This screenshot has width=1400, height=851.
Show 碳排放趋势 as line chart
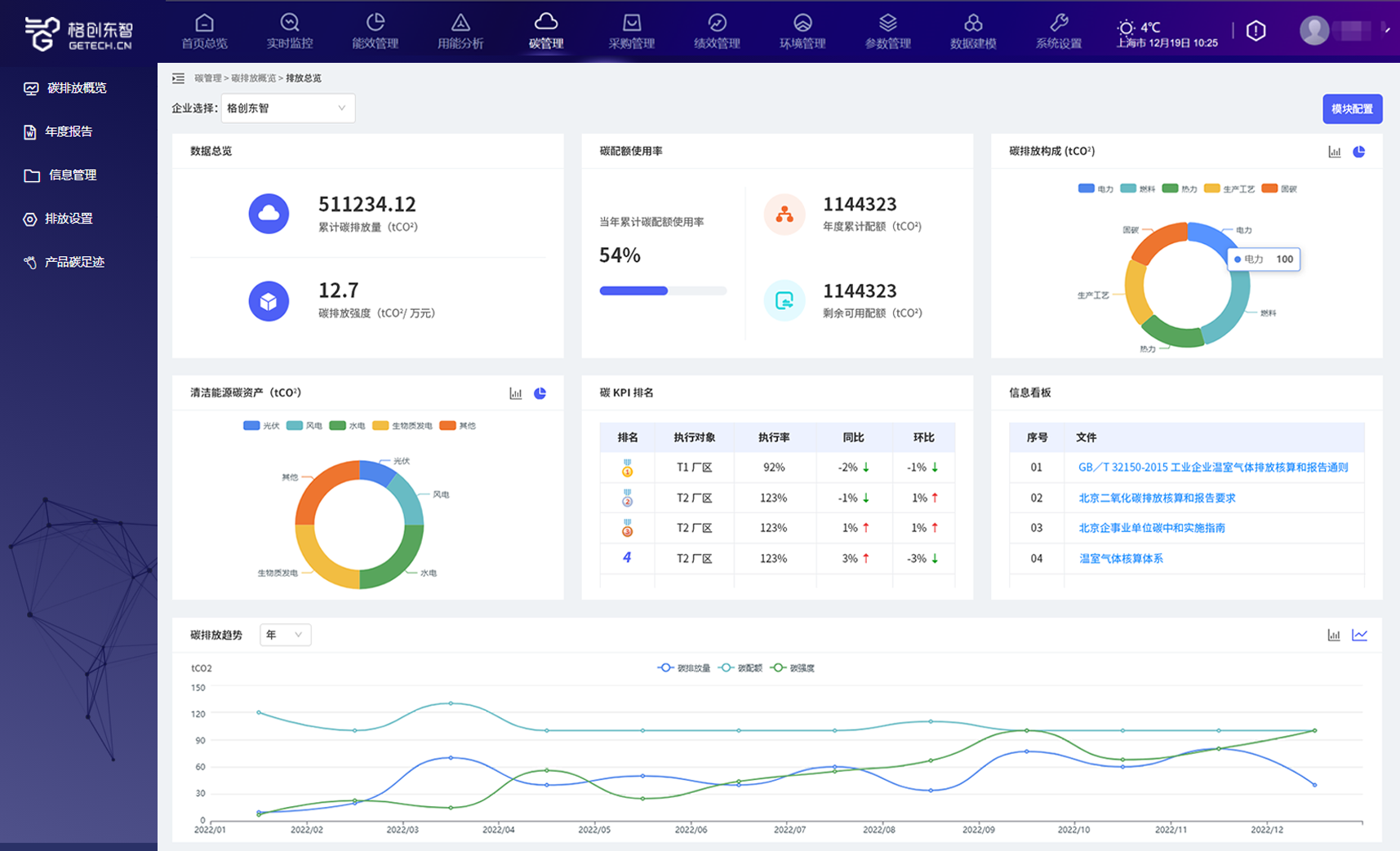click(1359, 635)
